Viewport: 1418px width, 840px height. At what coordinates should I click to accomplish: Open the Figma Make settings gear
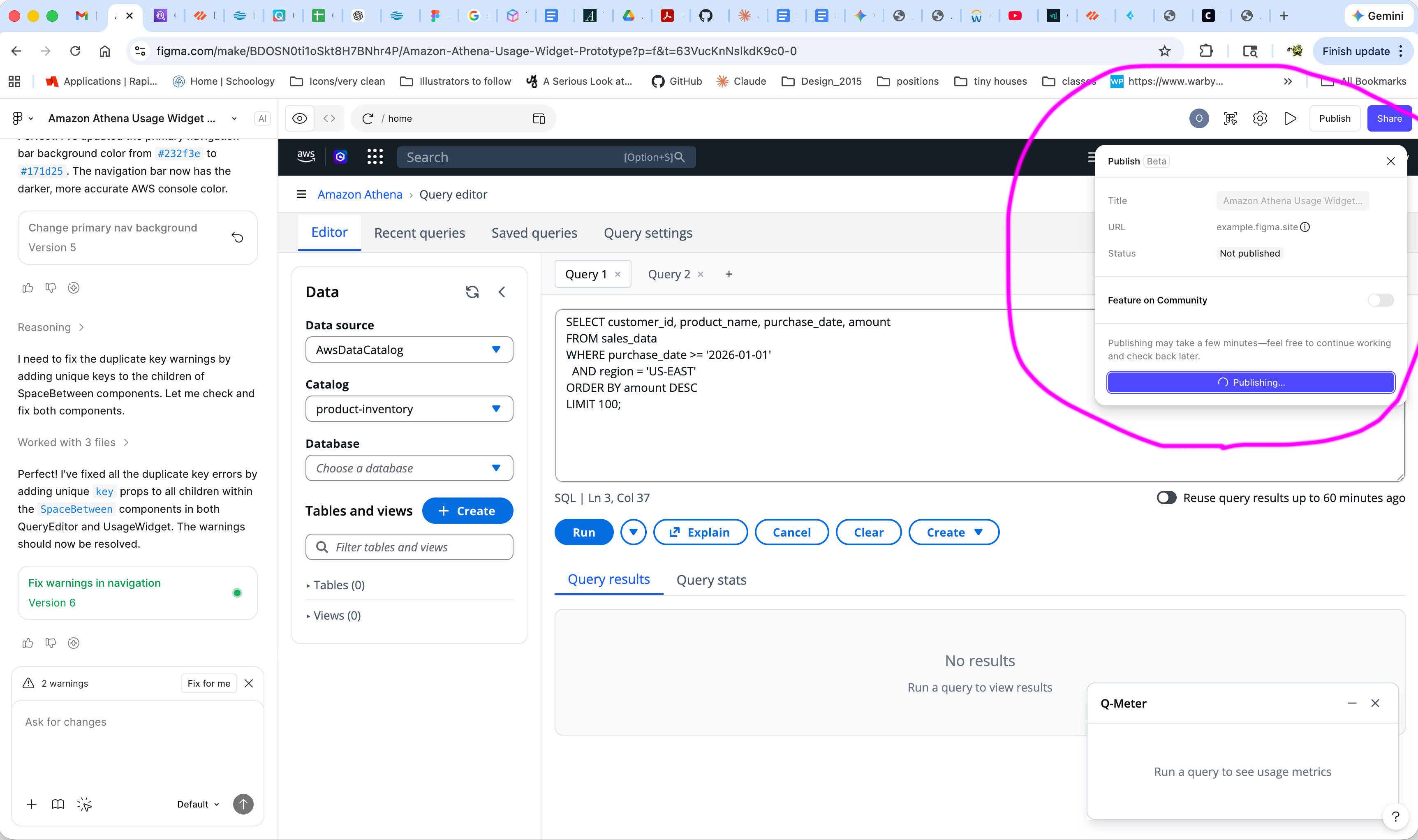click(x=1260, y=118)
